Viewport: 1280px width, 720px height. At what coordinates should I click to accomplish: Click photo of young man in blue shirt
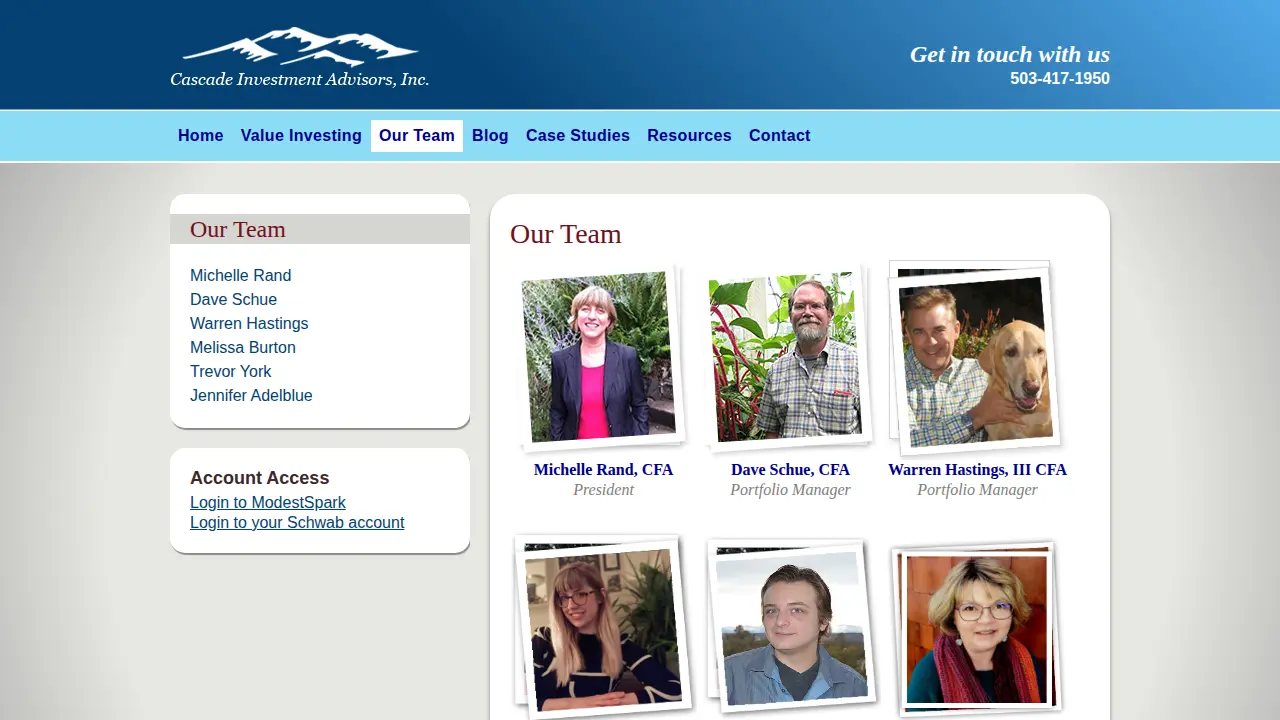[791, 626]
